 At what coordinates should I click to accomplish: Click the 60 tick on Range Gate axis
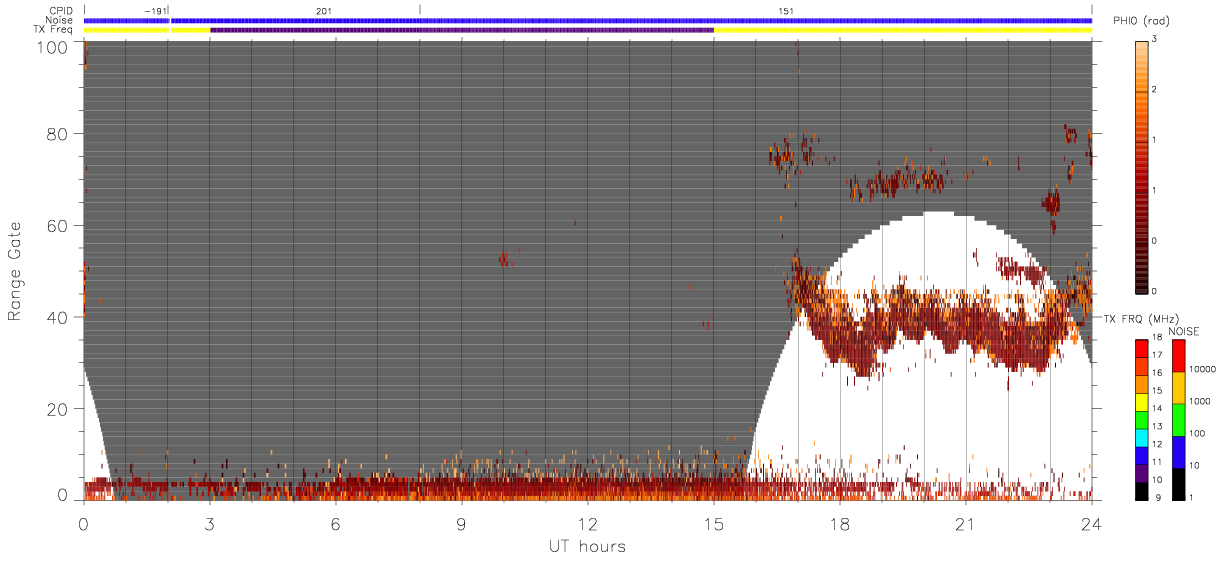pyautogui.click(x=57, y=225)
